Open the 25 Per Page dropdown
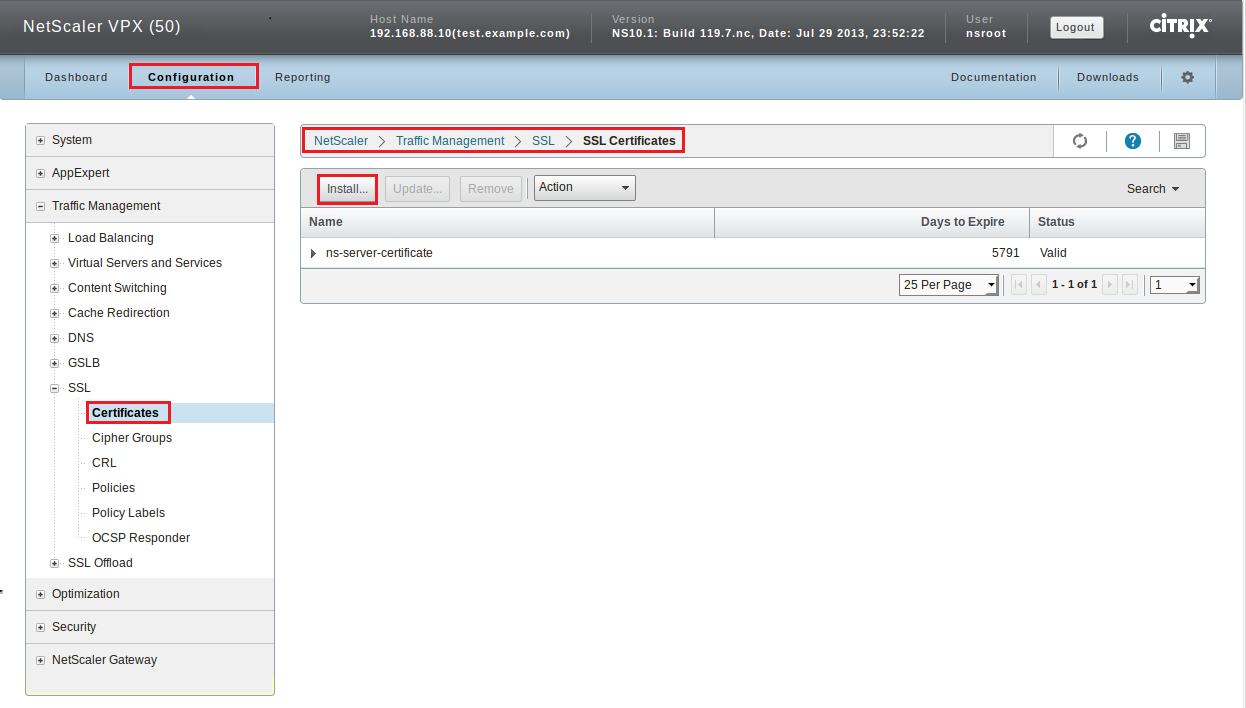 (x=948, y=285)
